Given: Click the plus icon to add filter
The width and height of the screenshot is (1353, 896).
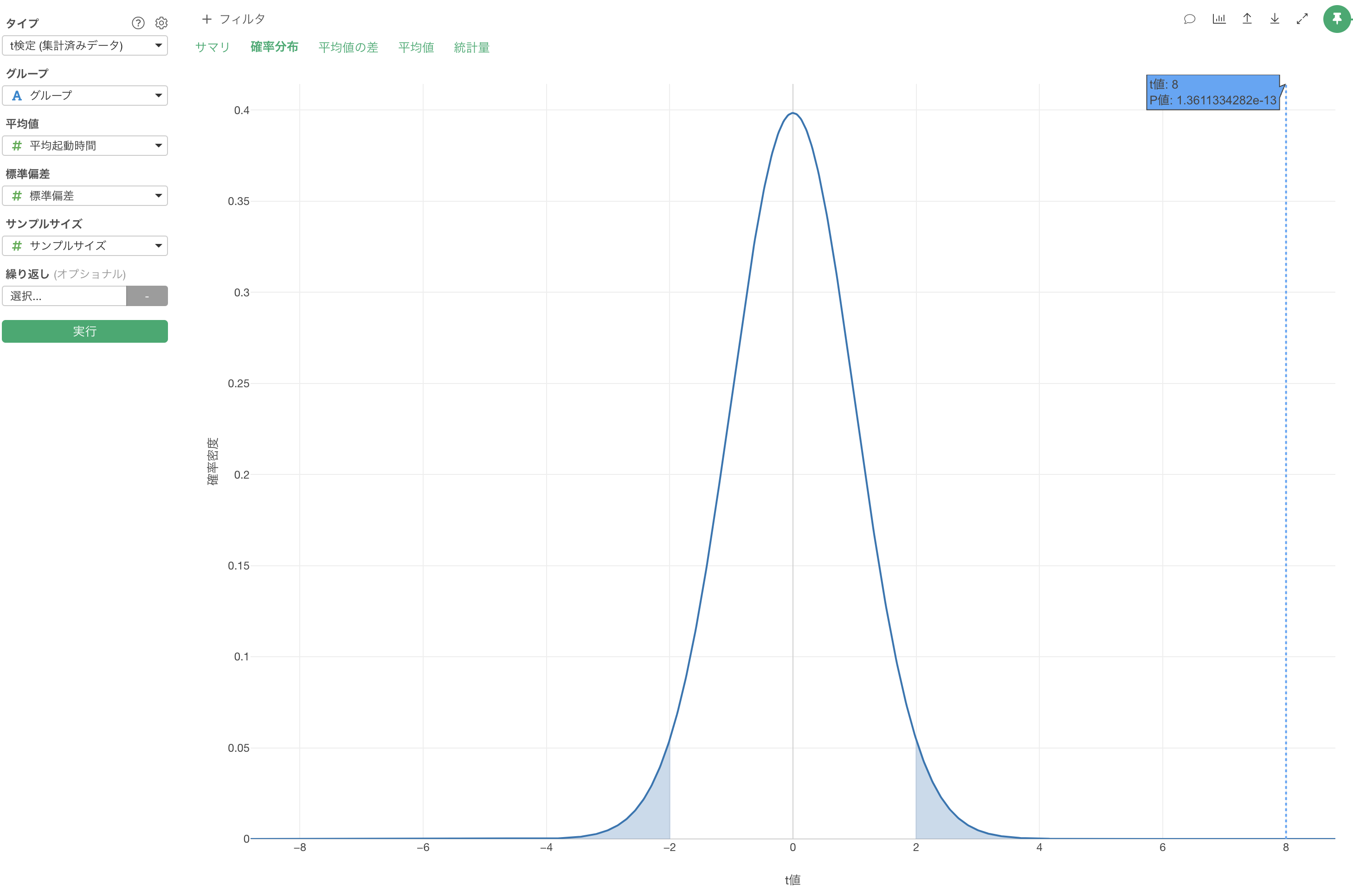Looking at the screenshot, I should [207, 19].
